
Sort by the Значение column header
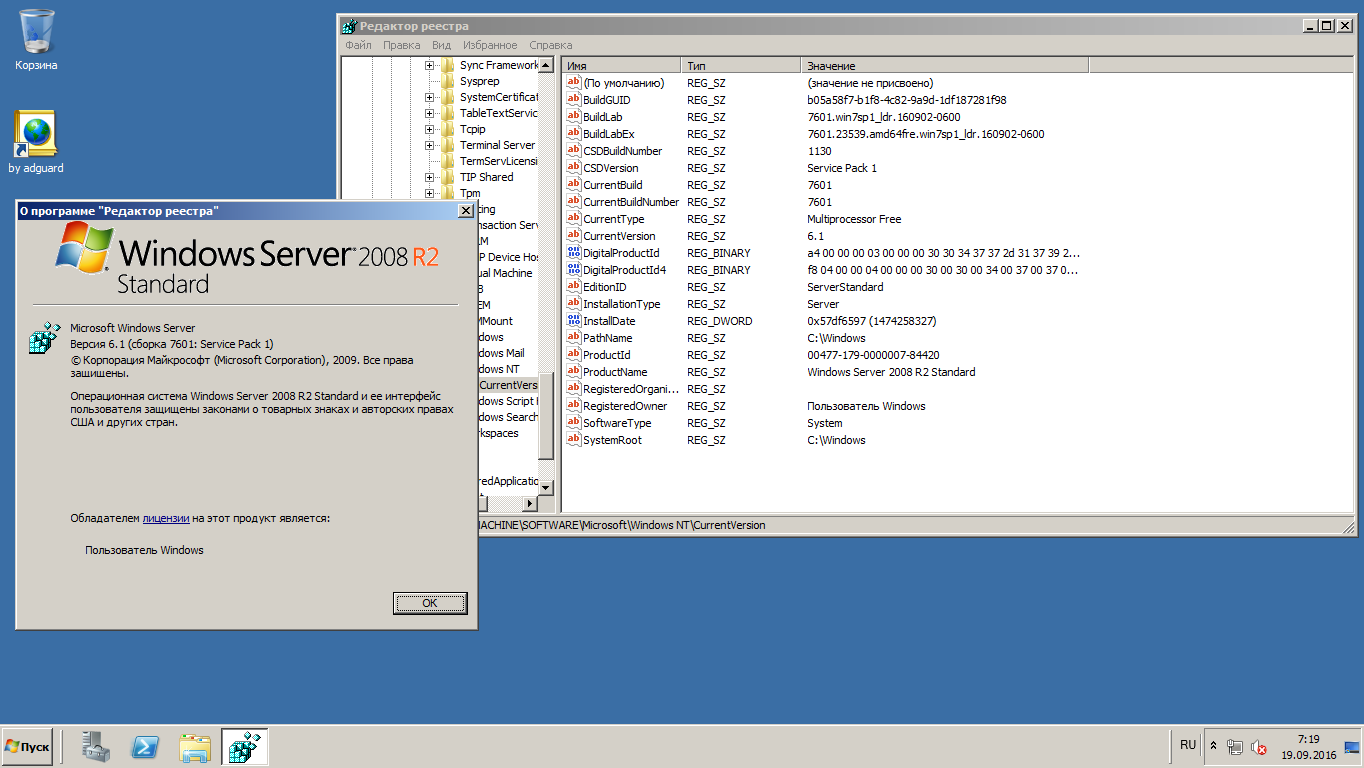(x=945, y=65)
